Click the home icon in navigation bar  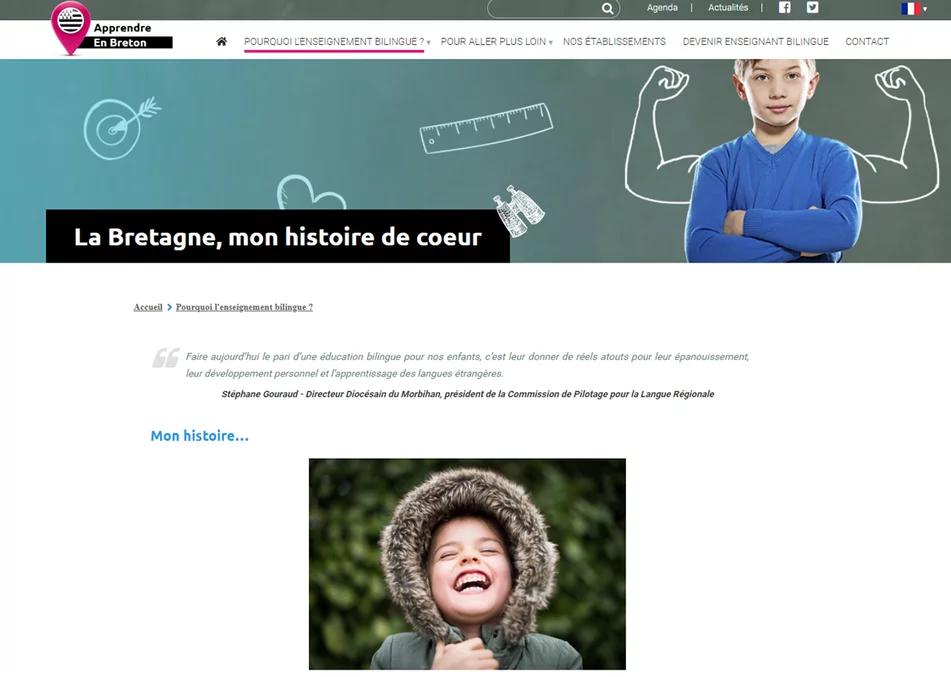(221, 42)
